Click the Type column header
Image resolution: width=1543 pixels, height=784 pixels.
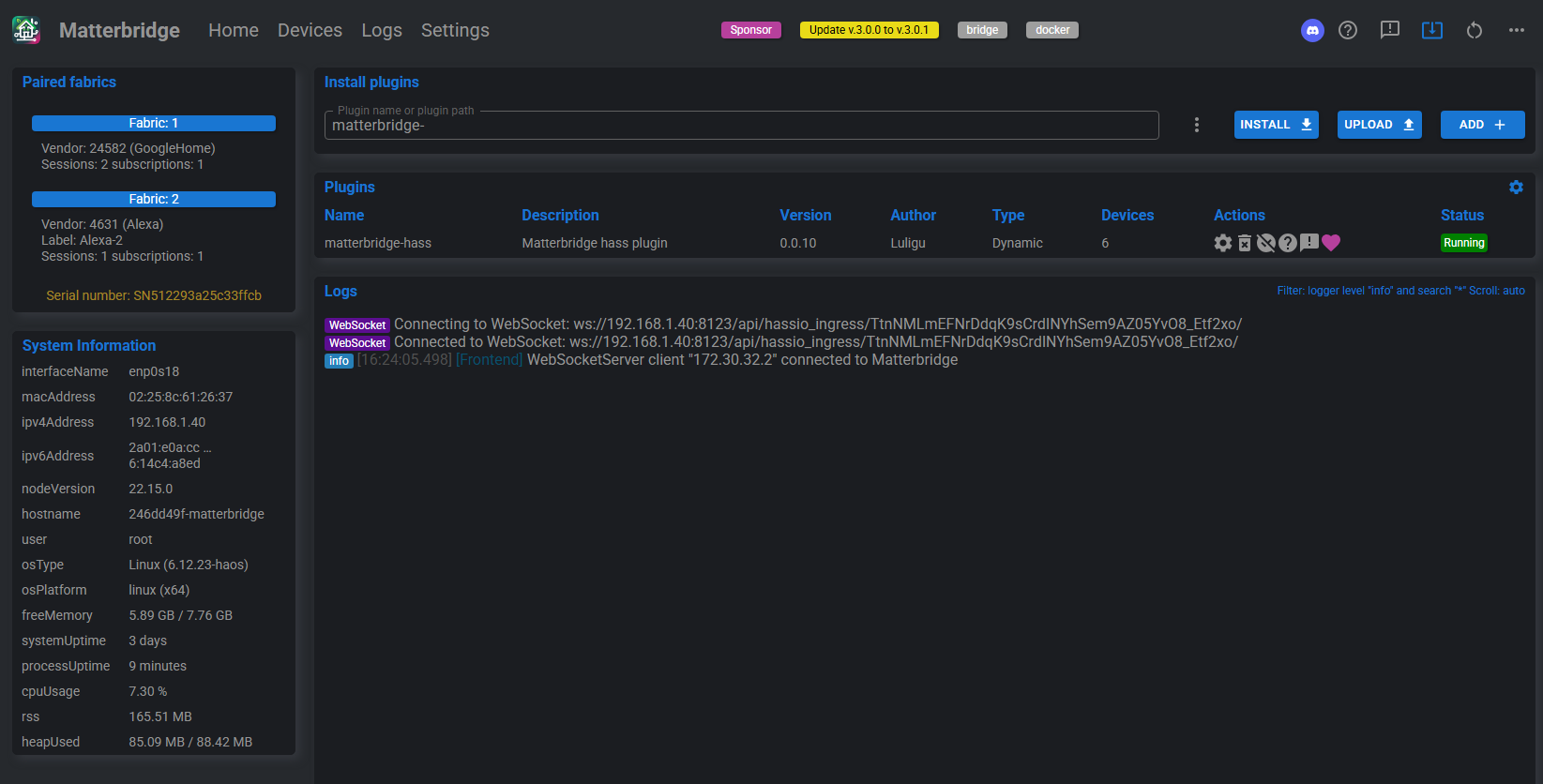point(1008,216)
